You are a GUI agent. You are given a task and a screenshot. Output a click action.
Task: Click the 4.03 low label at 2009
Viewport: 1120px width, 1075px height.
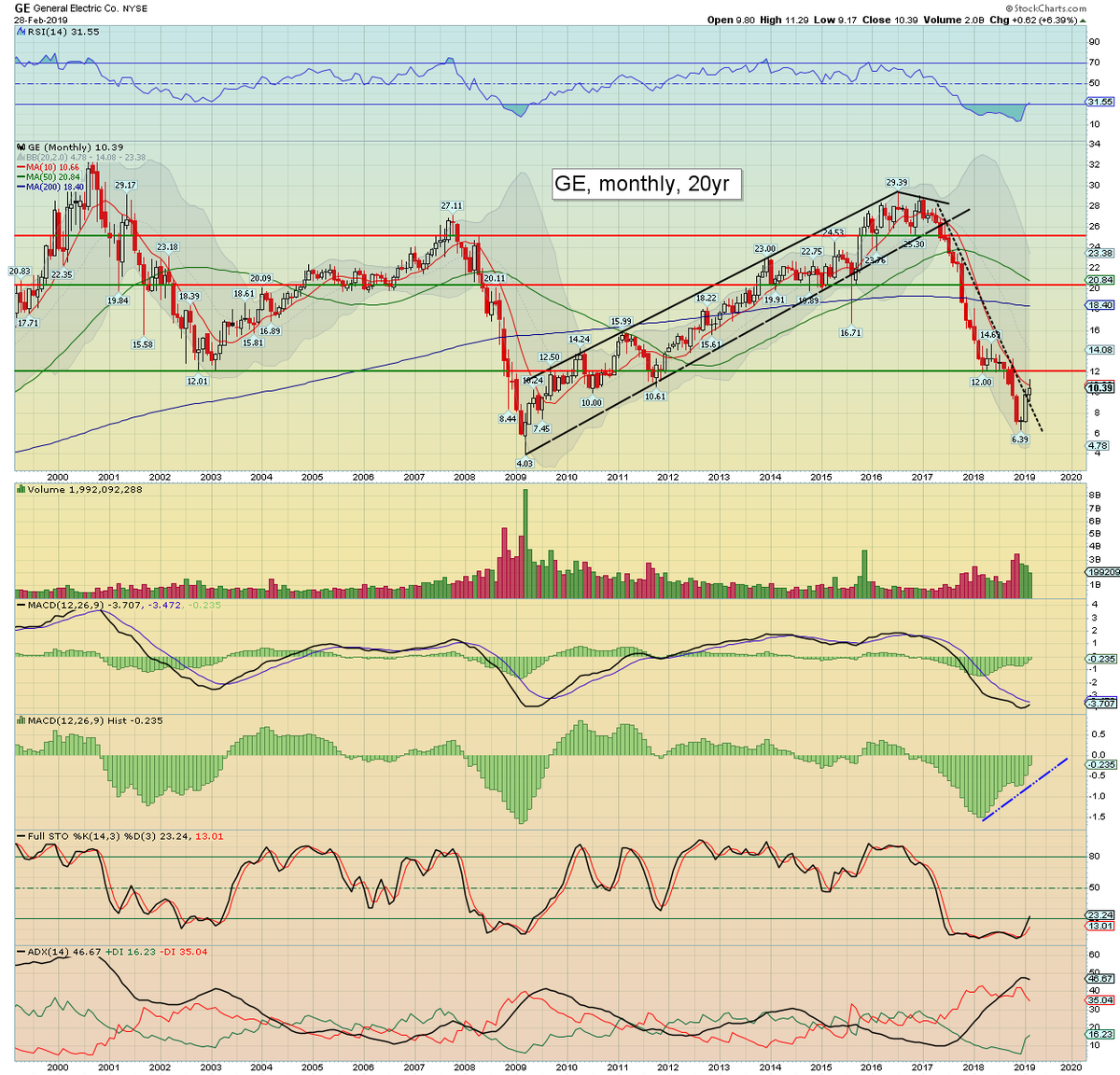pyautogui.click(x=525, y=463)
